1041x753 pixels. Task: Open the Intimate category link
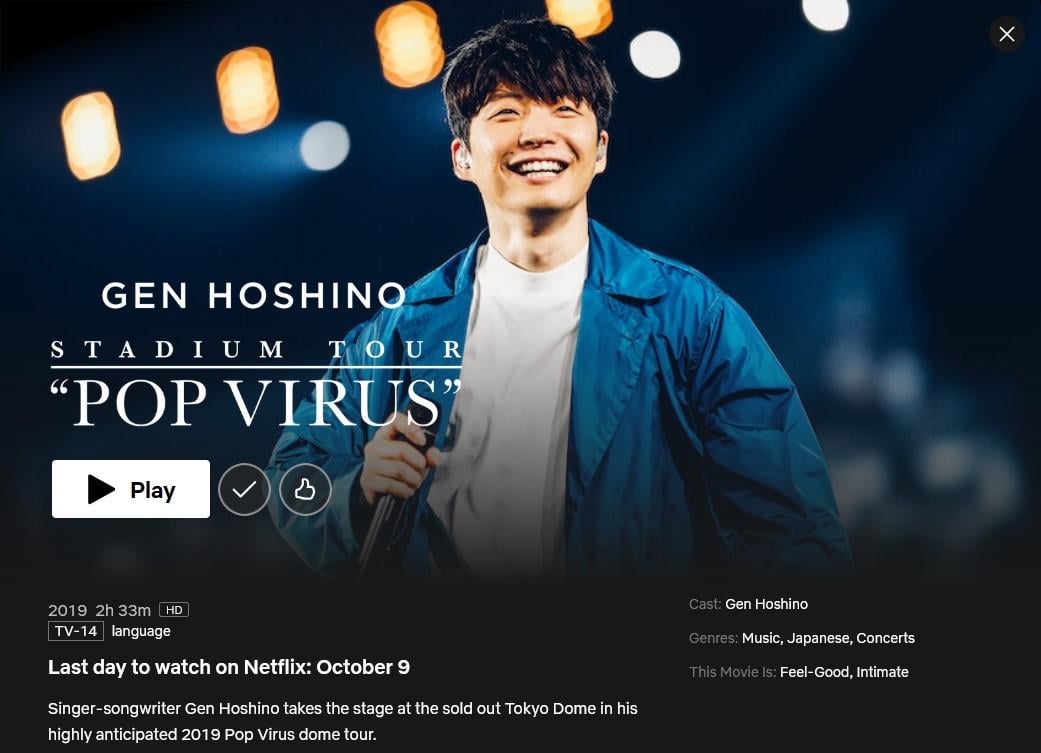point(882,672)
